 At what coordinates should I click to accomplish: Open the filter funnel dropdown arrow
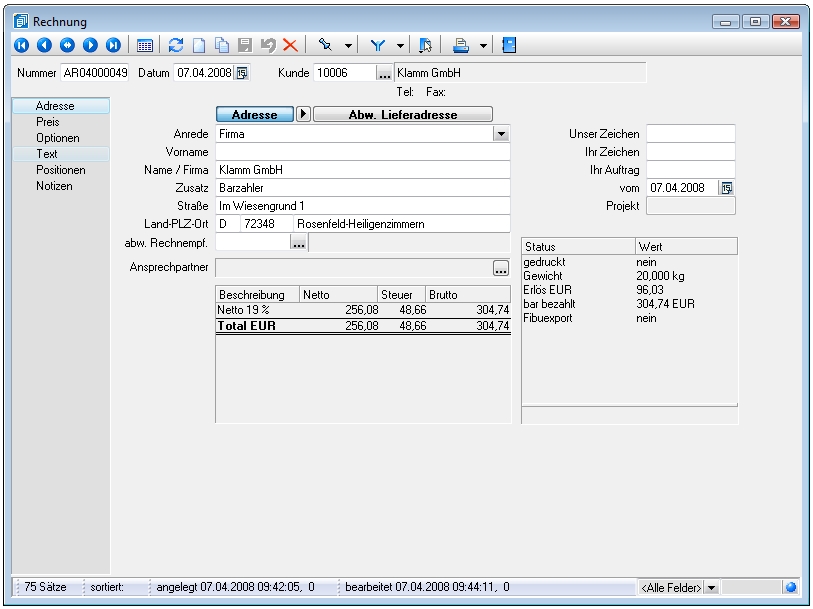400,45
